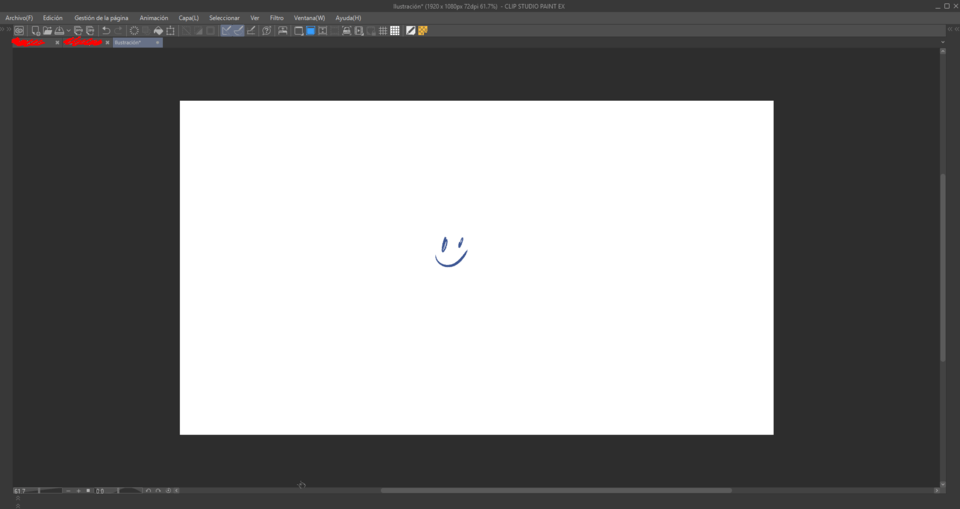Click the Redo arrow icon
Viewport: 960px width, 509px height.
[x=119, y=31]
